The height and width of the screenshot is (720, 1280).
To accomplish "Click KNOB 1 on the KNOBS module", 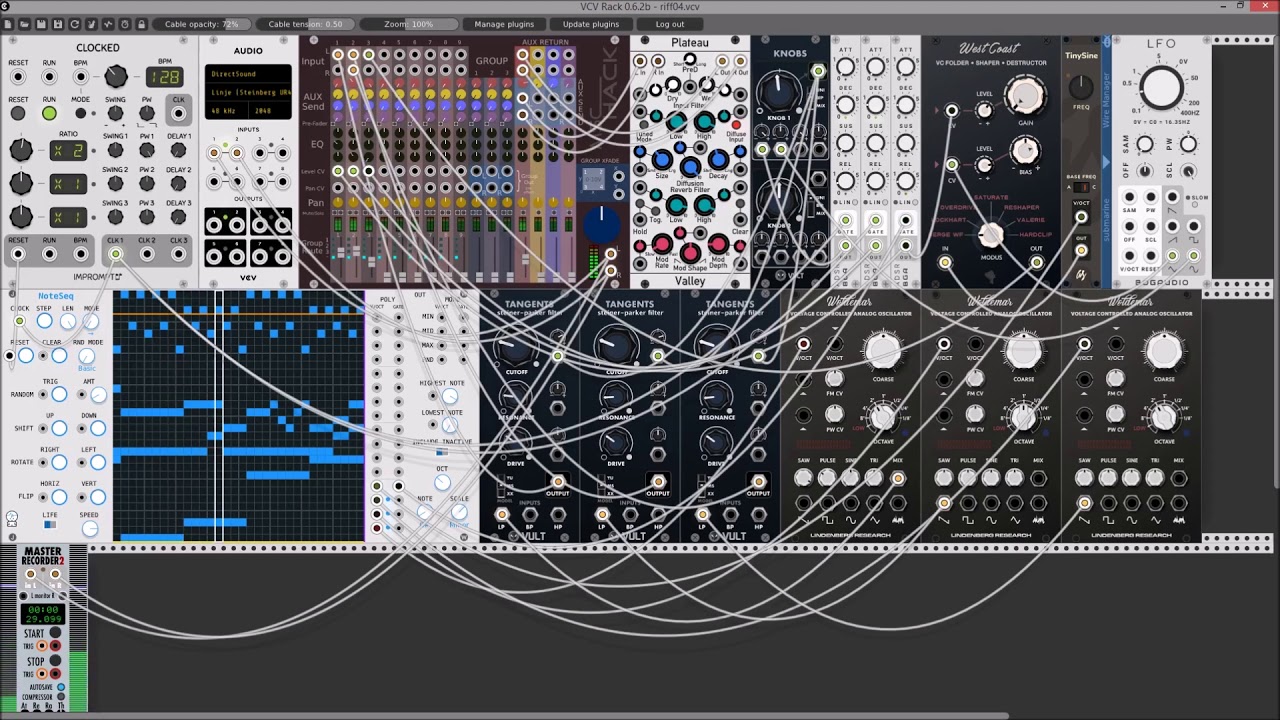I will click(x=779, y=92).
